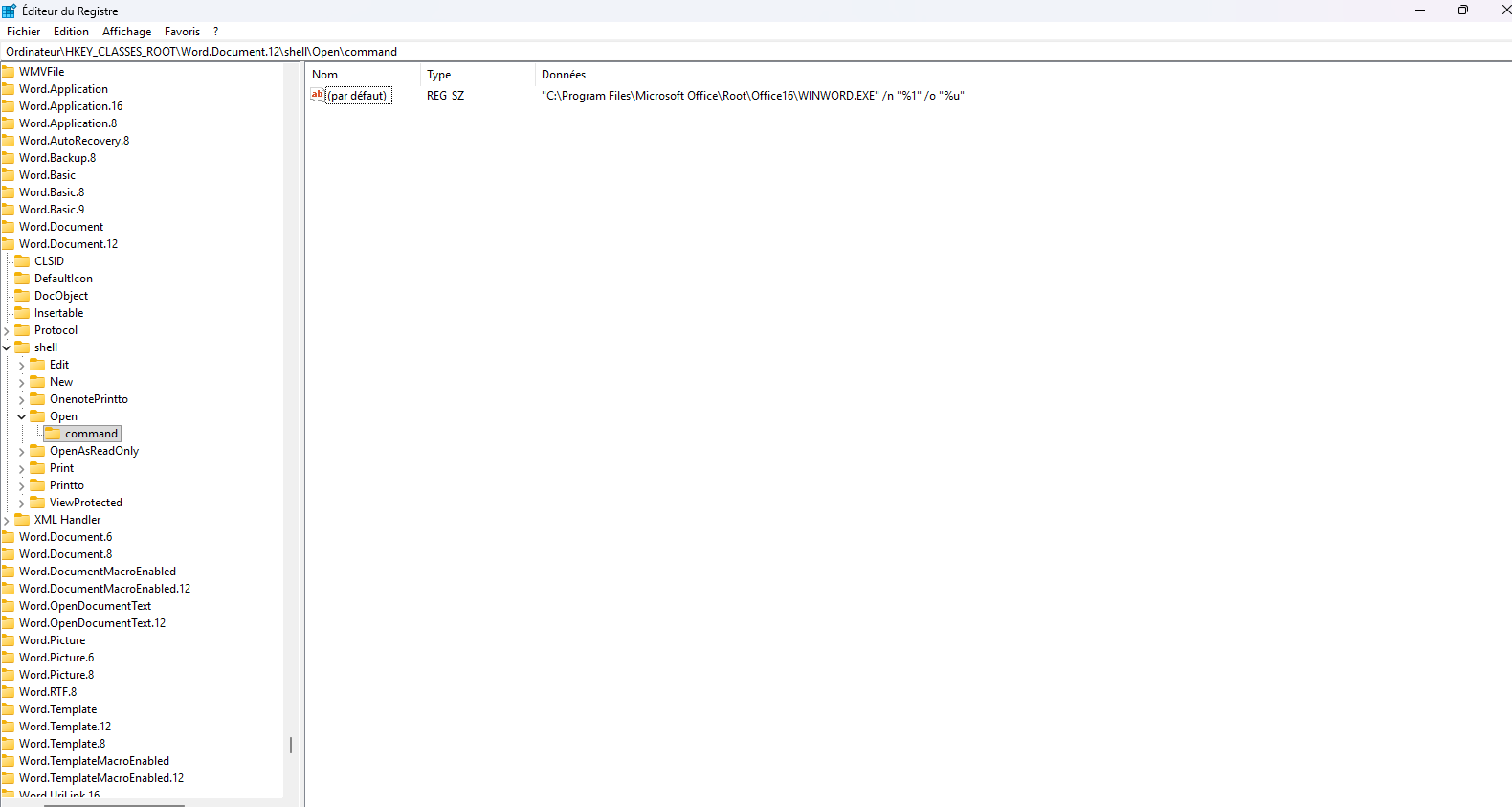This screenshot has width=1512, height=807.
Task: Sort values by the Données column header
Action: [x=818, y=75]
